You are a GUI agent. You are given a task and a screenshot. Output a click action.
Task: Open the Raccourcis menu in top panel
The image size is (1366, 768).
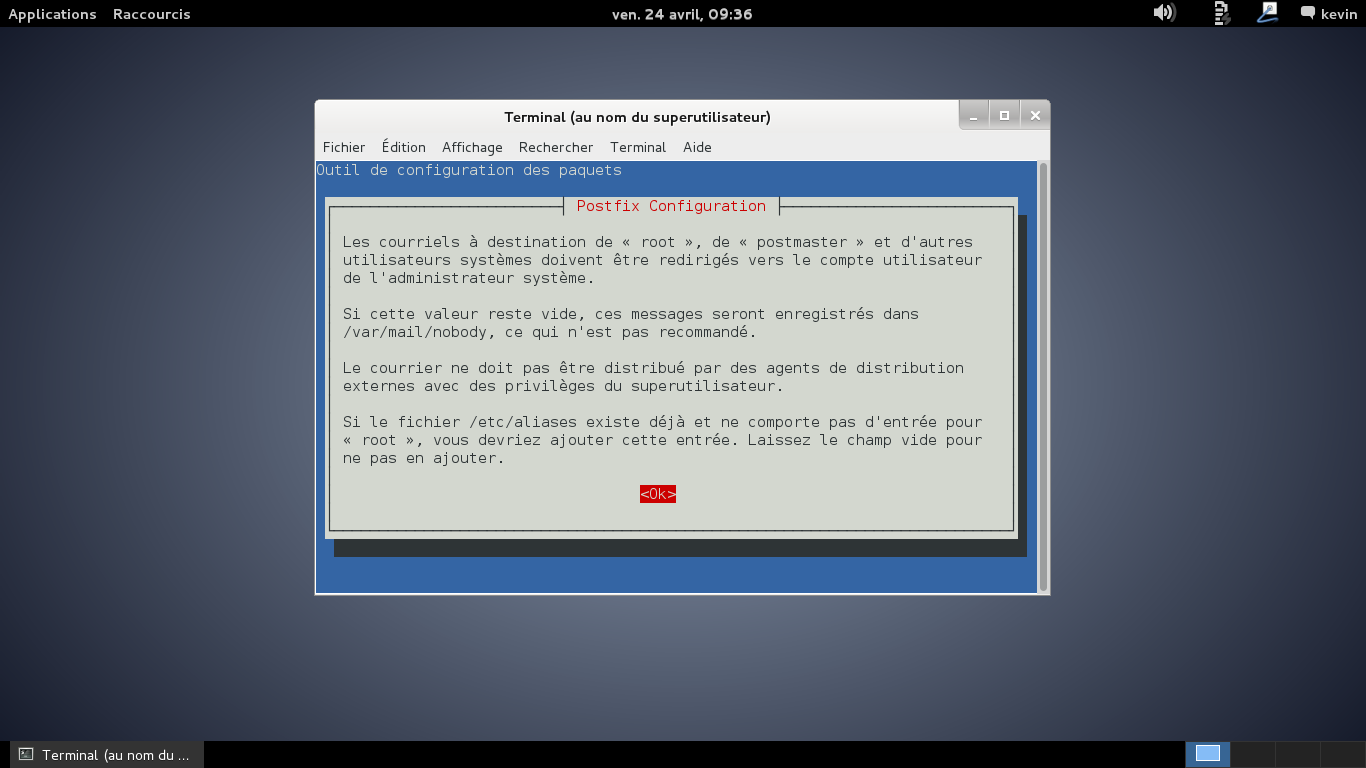(152, 14)
